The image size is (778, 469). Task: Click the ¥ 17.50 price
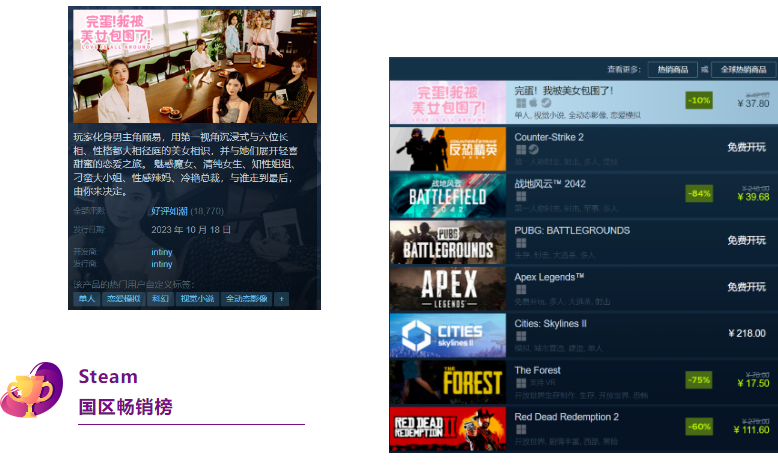[x=753, y=384]
